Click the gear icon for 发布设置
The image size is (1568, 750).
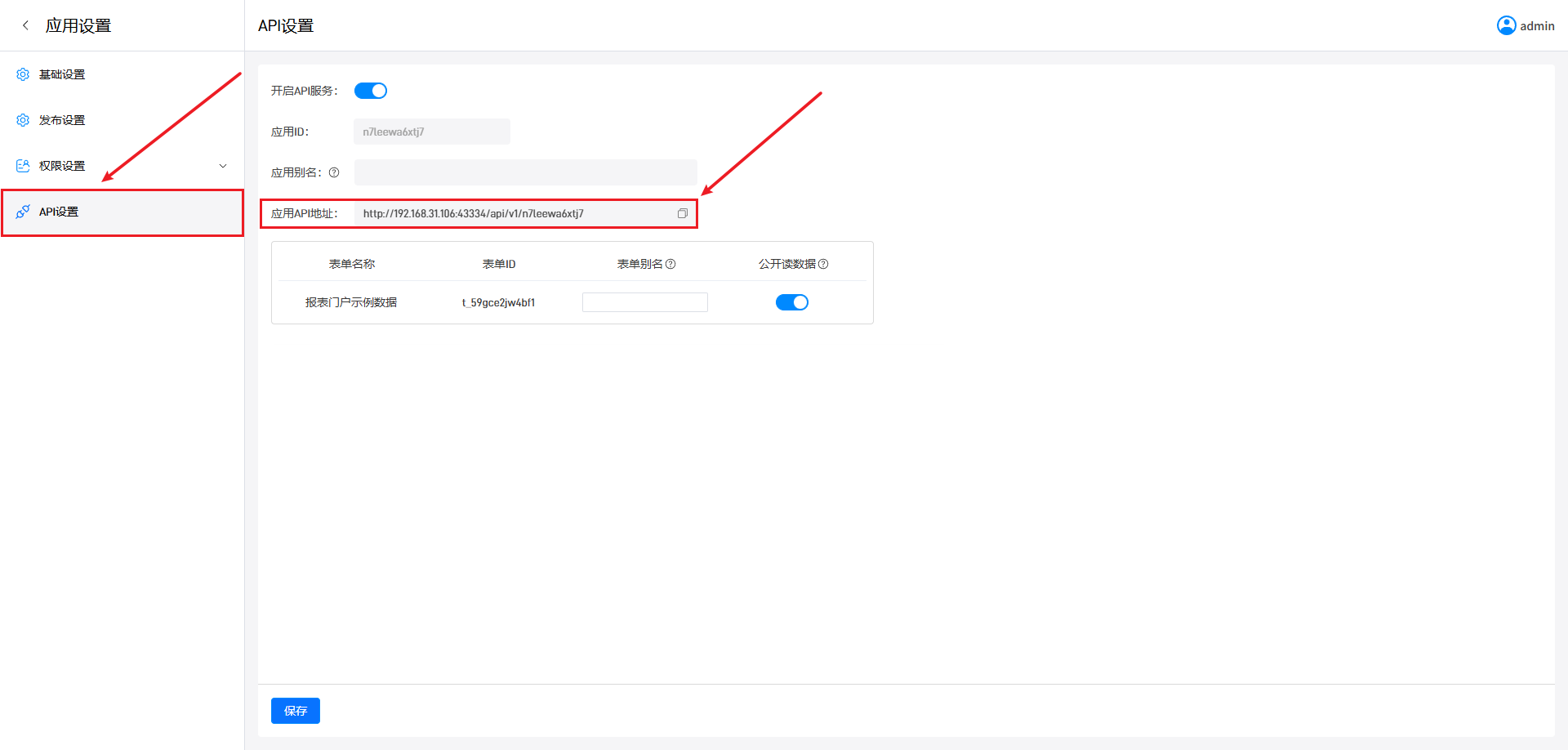click(x=23, y=120)
